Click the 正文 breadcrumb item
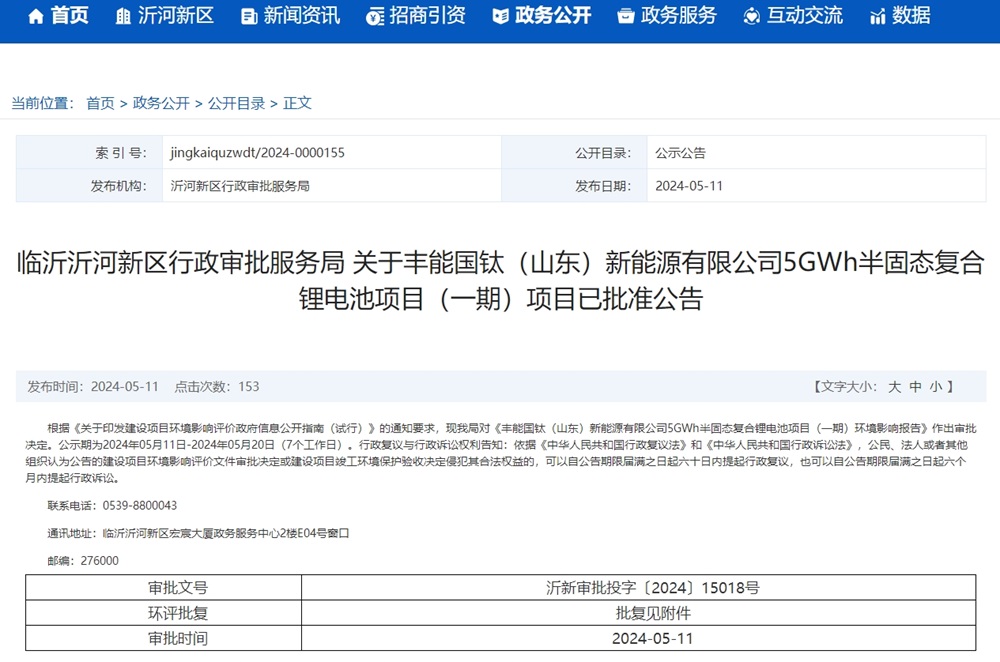 click(299, 103)
